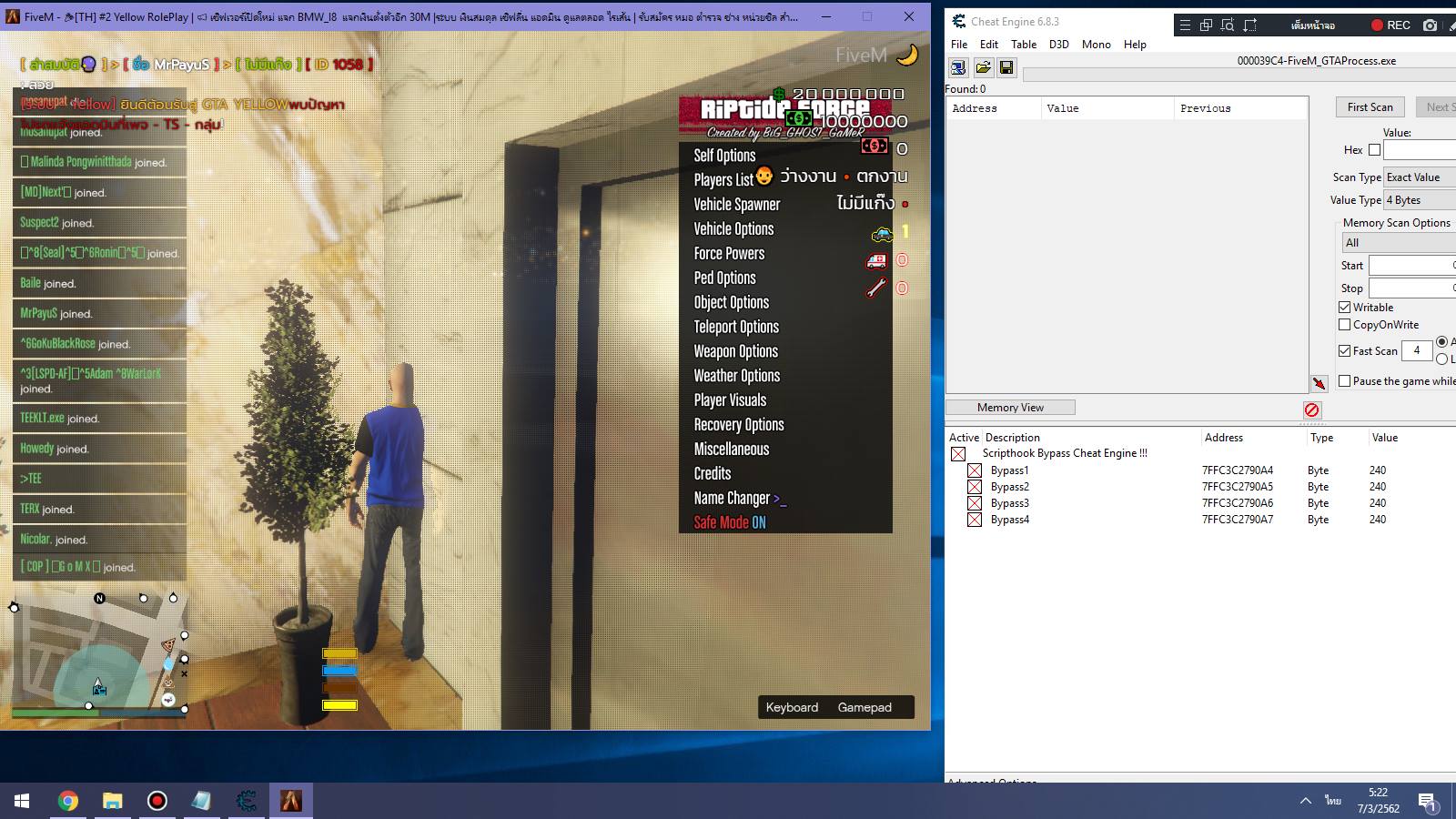This screenshot has height=819, width=1456.
Task: Check Pause the game while scanning
Action: [1345, 381]
